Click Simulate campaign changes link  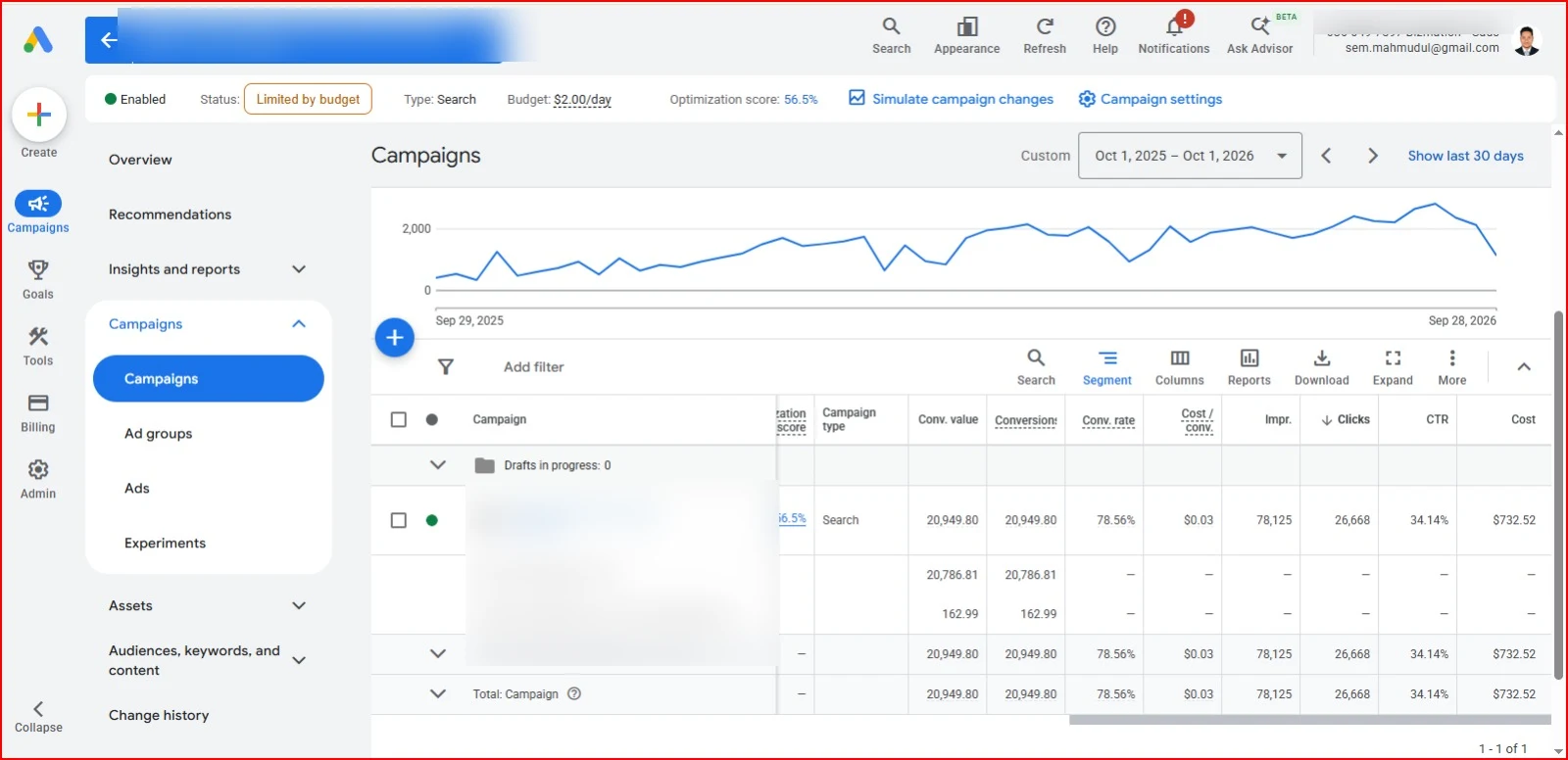tap(951, 99)
